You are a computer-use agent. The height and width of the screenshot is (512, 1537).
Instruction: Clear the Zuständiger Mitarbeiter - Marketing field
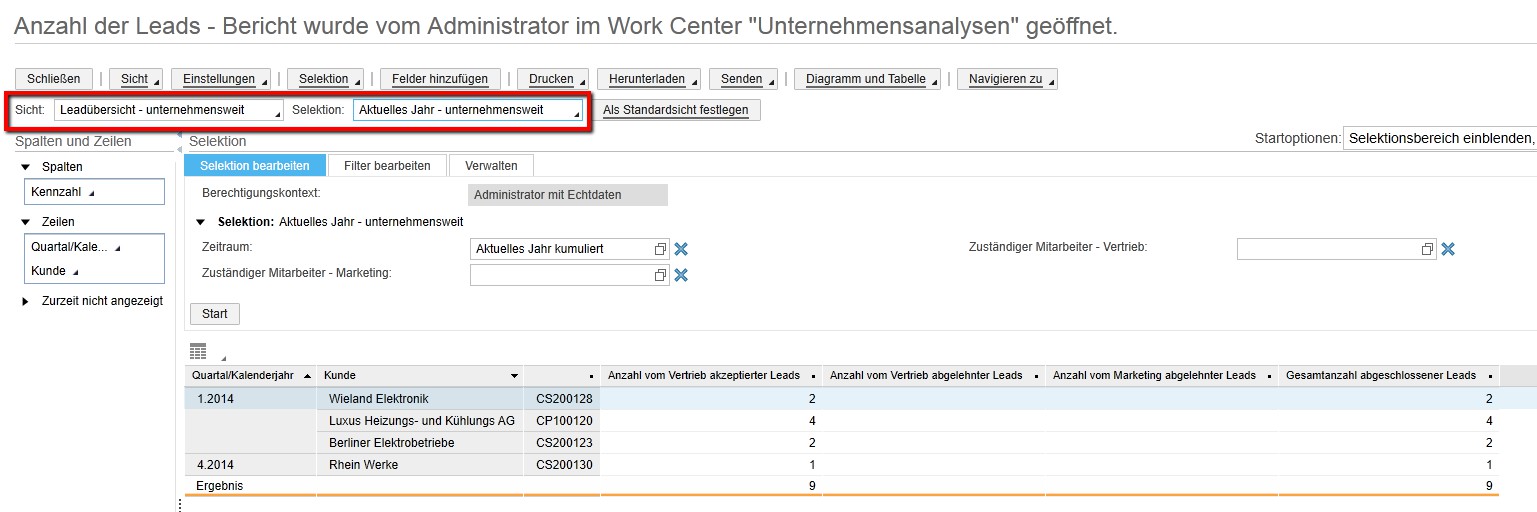pyautogui.click(x=681, y=275)
